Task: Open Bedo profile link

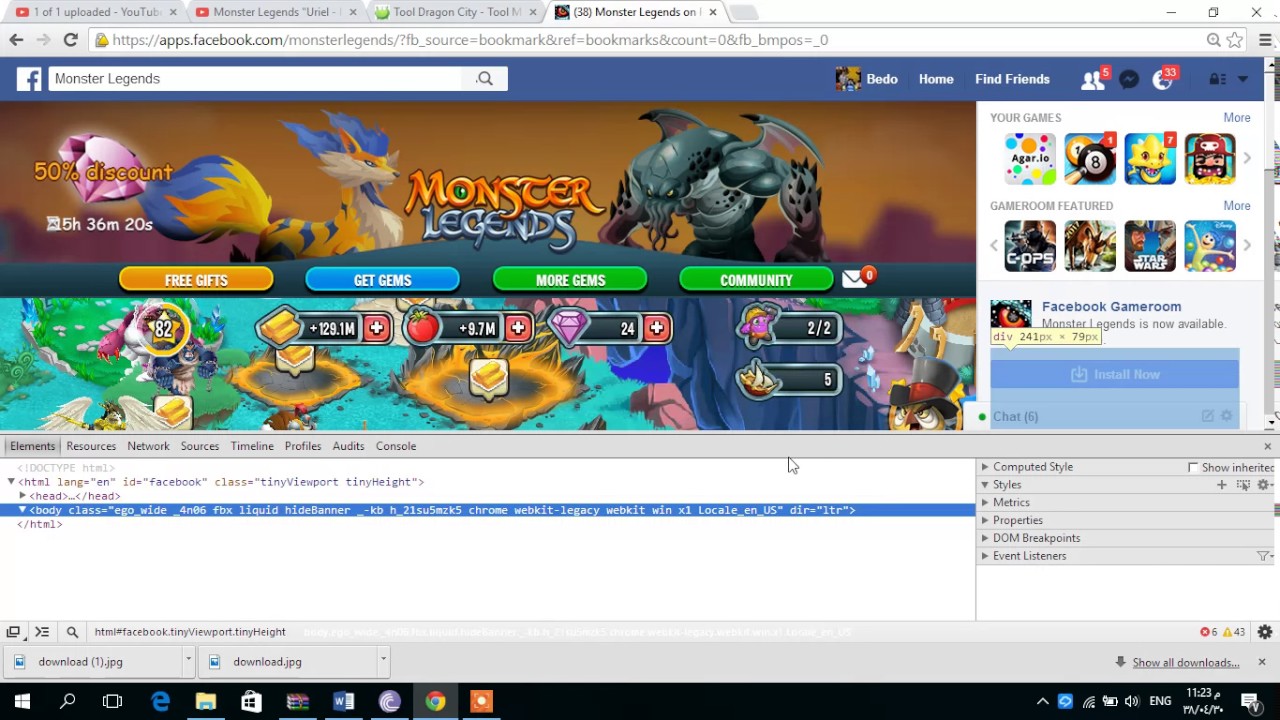Action: click(867, 79)
